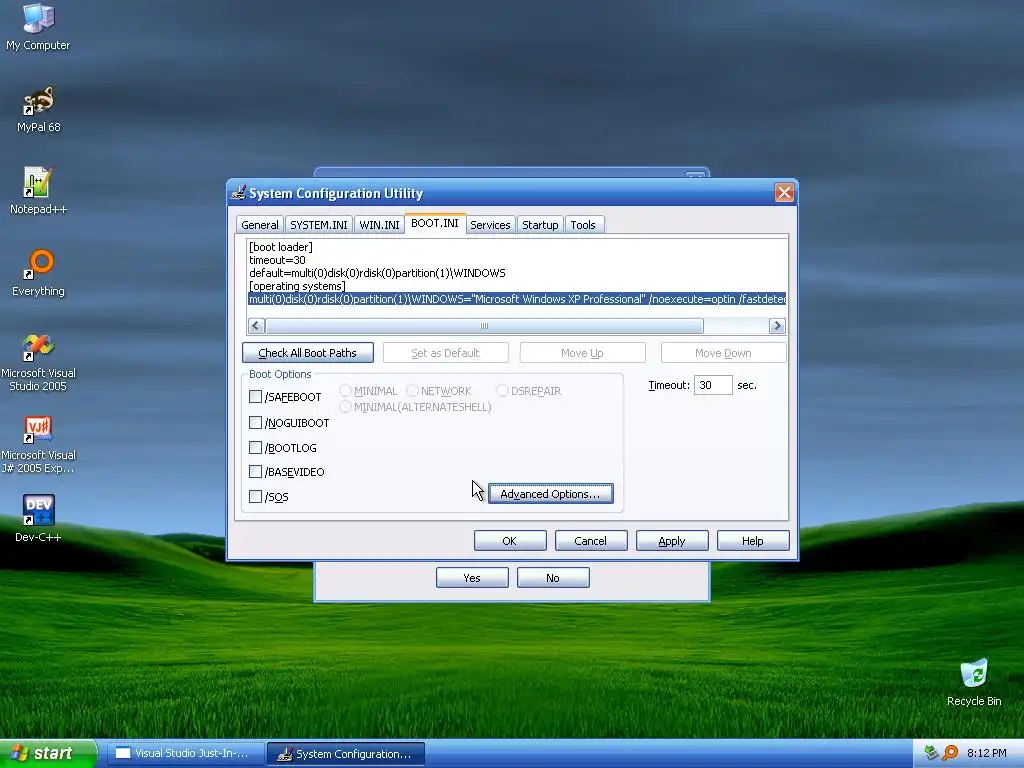Select the default=multi(0)disk(0) line
The height and width of the screenshot is (768, 1024).
pos(377,273)
